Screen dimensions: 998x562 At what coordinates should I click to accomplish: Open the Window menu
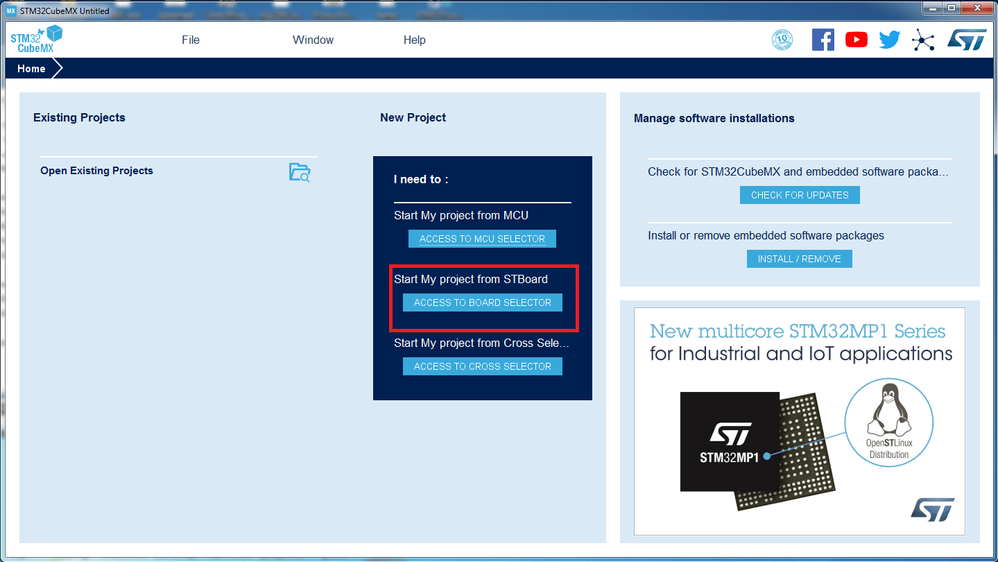313,39
